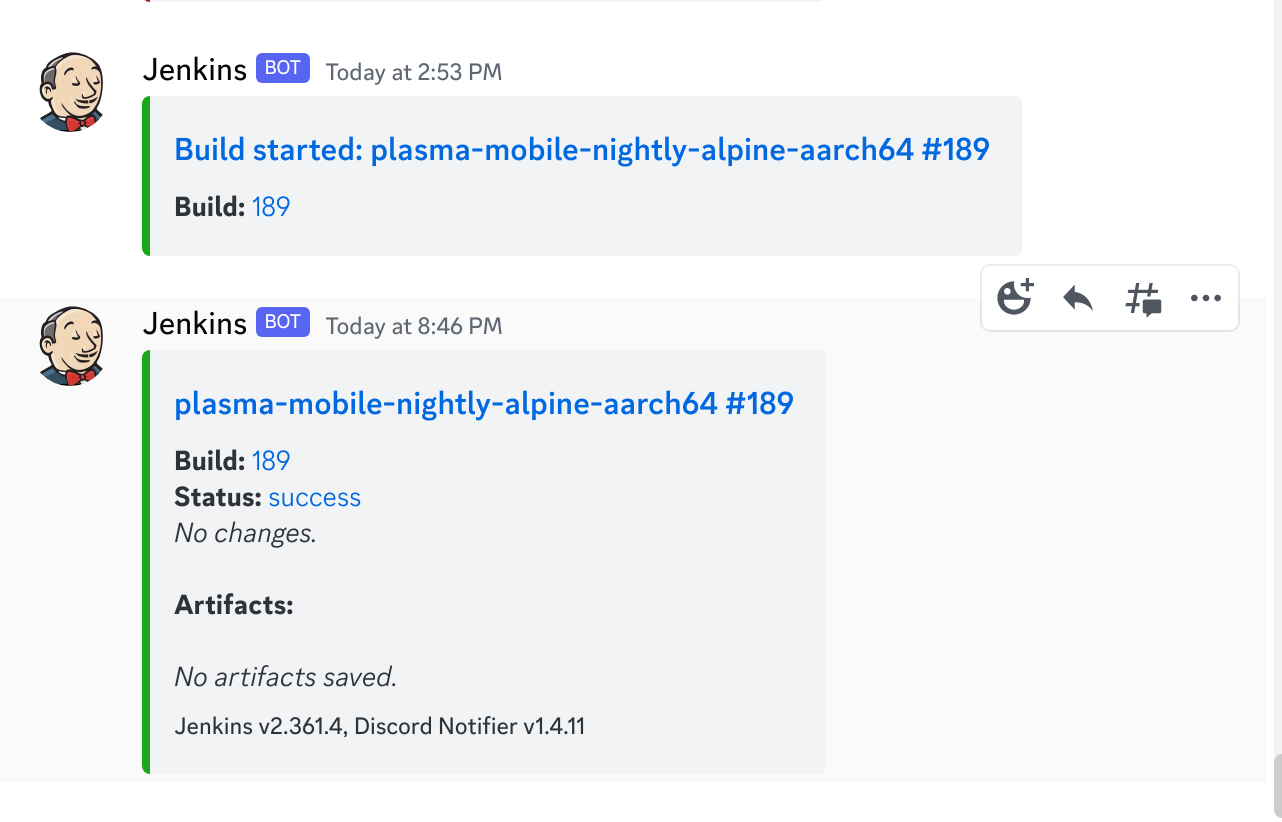The height and width of the screenshot is (822, 1282).
Task: Create a thread from this message
Action: (1143, 298)
